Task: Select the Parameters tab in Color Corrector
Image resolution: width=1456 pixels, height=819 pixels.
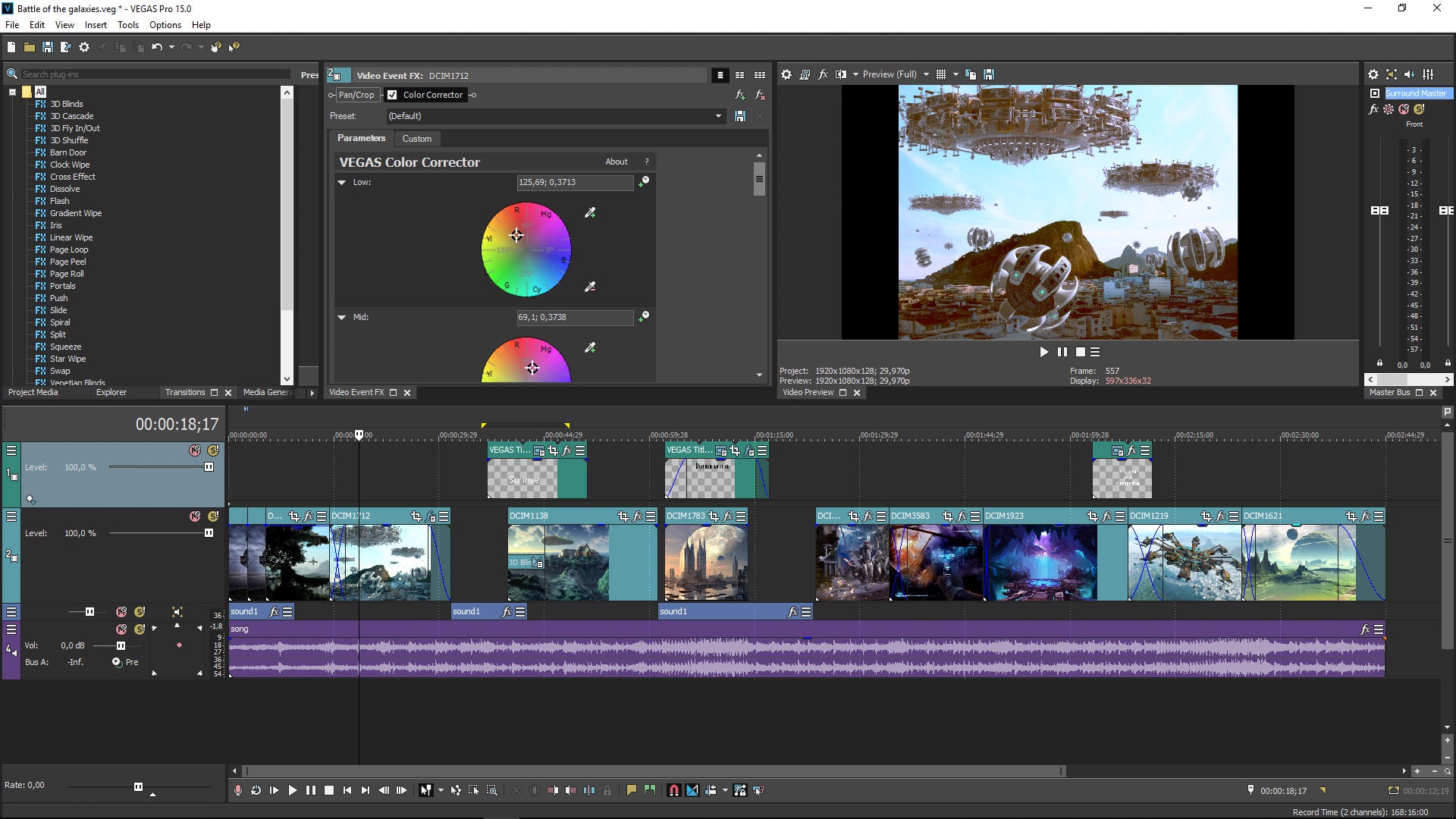Action: pos(361,138)
